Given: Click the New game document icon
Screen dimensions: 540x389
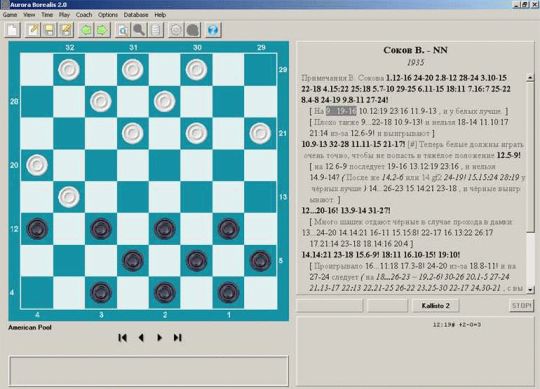Looking at the screenshot, I should point(13,30).
